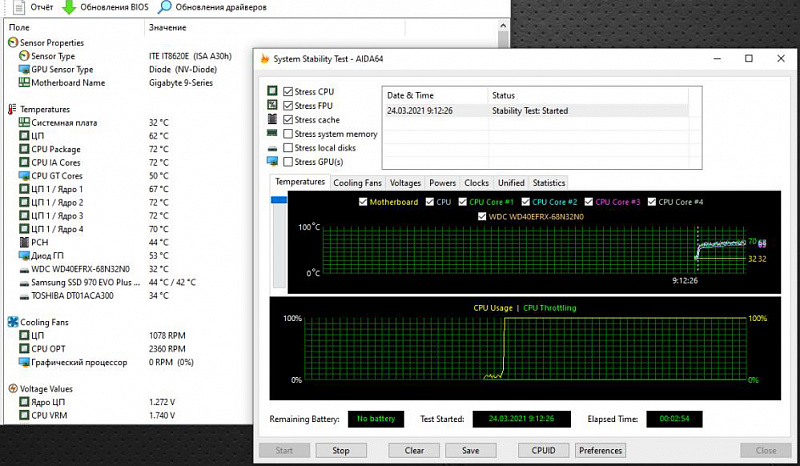Switch to the Cooling Fans tab
The height and width of the screenshot is (466, 800).
[x=357, y=183]
